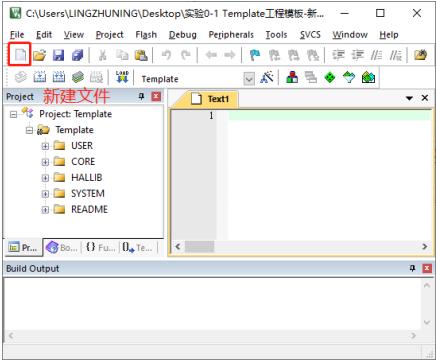436x362 pixels.
Task: Open the SVCS menu
Action: [x=310, y=35]
